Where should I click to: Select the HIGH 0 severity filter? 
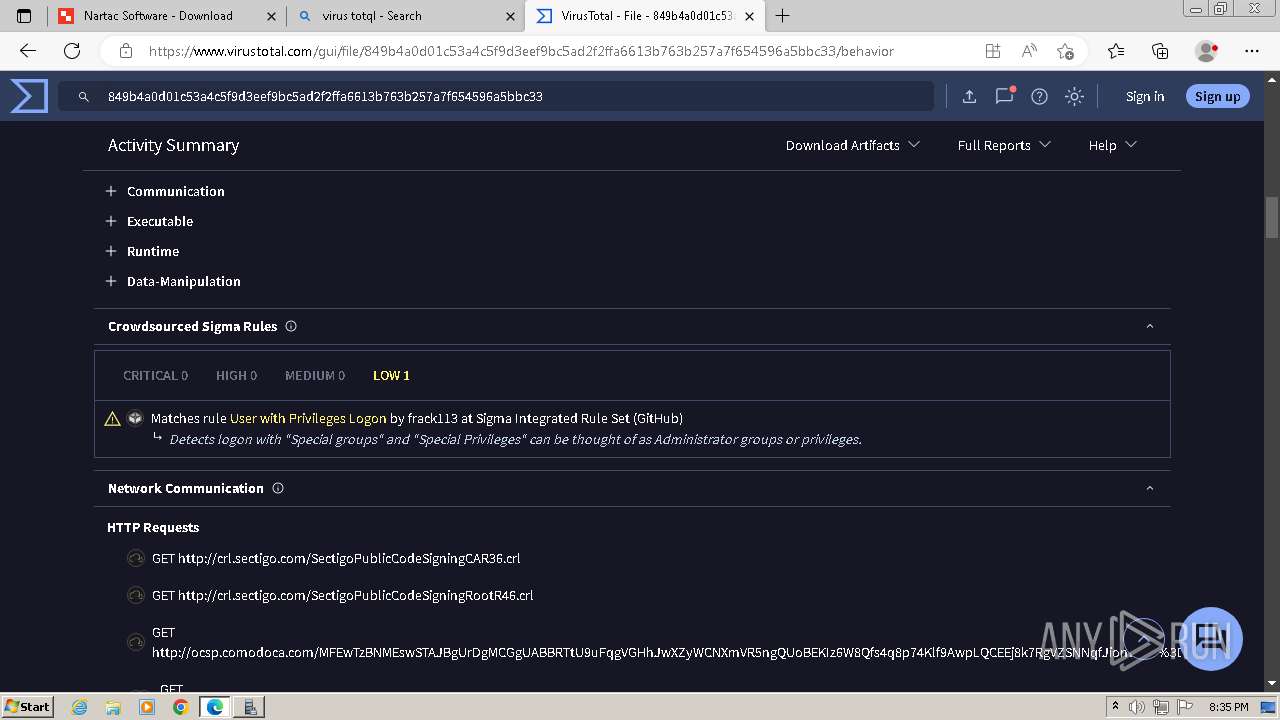236,375
